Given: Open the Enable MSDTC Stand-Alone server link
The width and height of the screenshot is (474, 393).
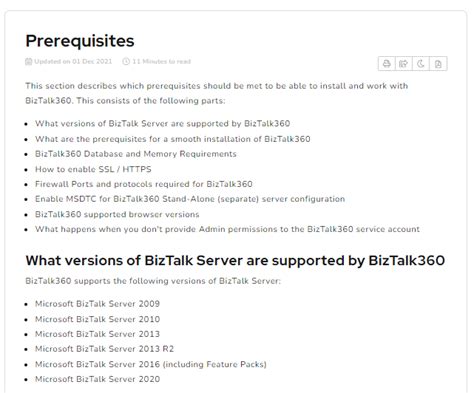Looking at the screenshot, I should point(190,199).
